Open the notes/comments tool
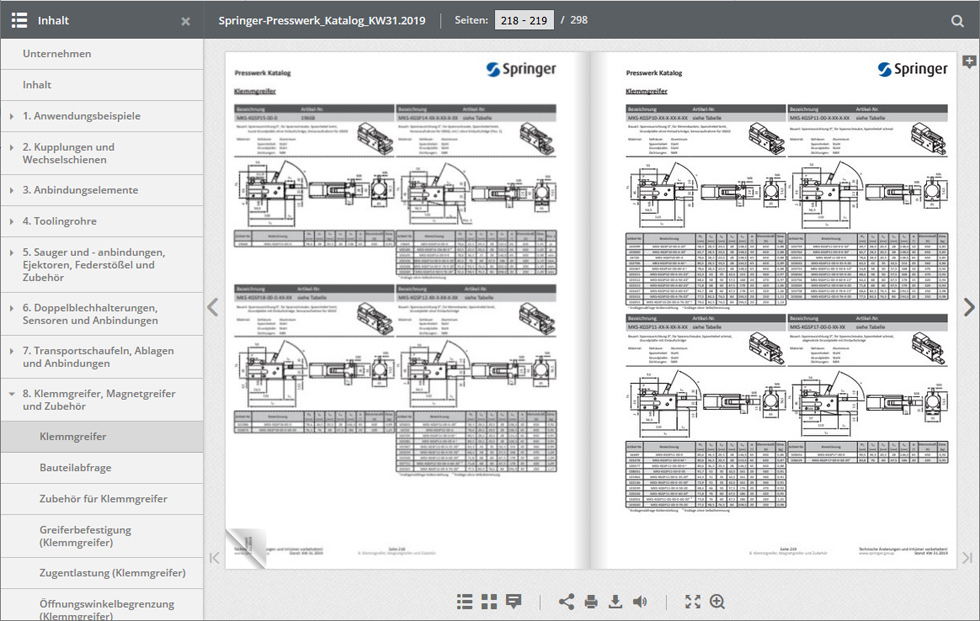980x621 pixels. tap(514, 602)
